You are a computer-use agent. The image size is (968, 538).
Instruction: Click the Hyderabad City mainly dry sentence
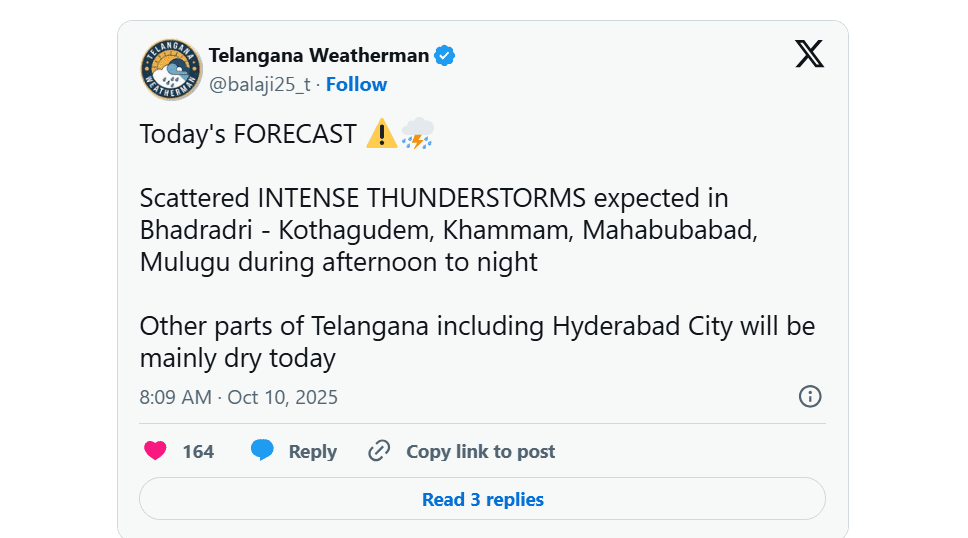pyautogui.click(x=477, y=342)
